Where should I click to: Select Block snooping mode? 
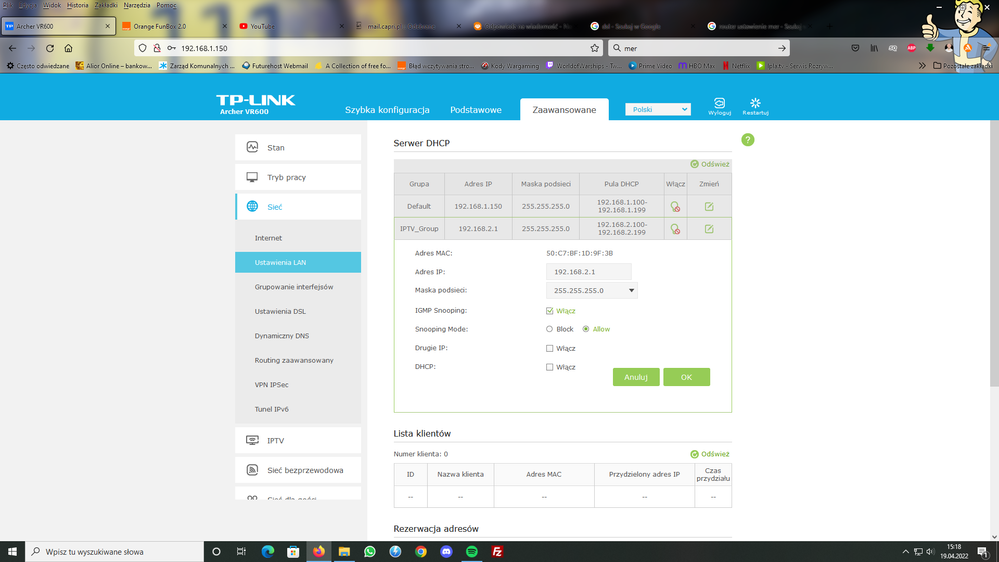(549, 329)
